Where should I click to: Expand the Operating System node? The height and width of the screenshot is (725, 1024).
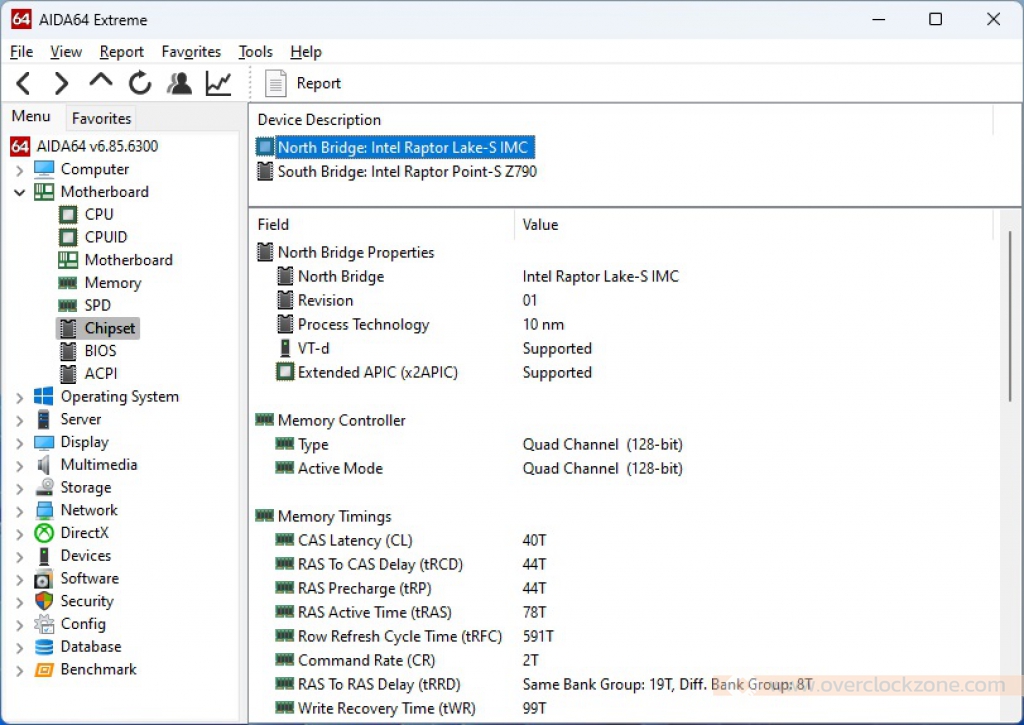[20, 397]
